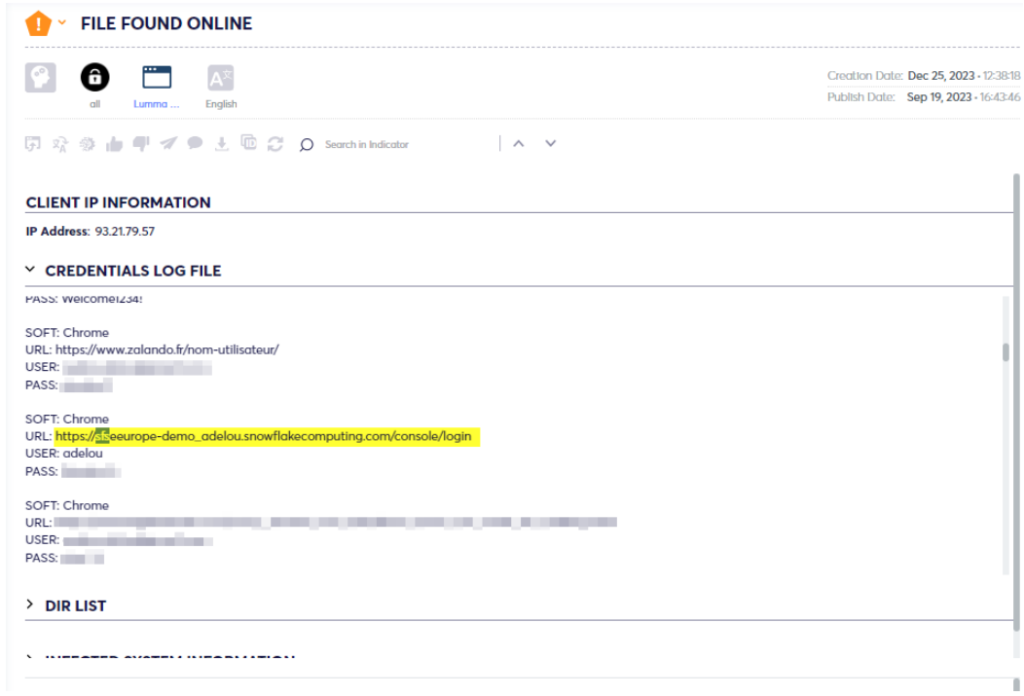Click the export/share indicator icon in toolbar

tap(33, 144)
